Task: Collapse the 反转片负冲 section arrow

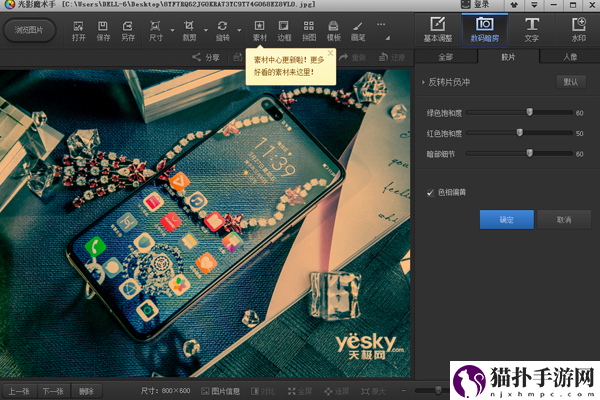Action: pos(423,82)
